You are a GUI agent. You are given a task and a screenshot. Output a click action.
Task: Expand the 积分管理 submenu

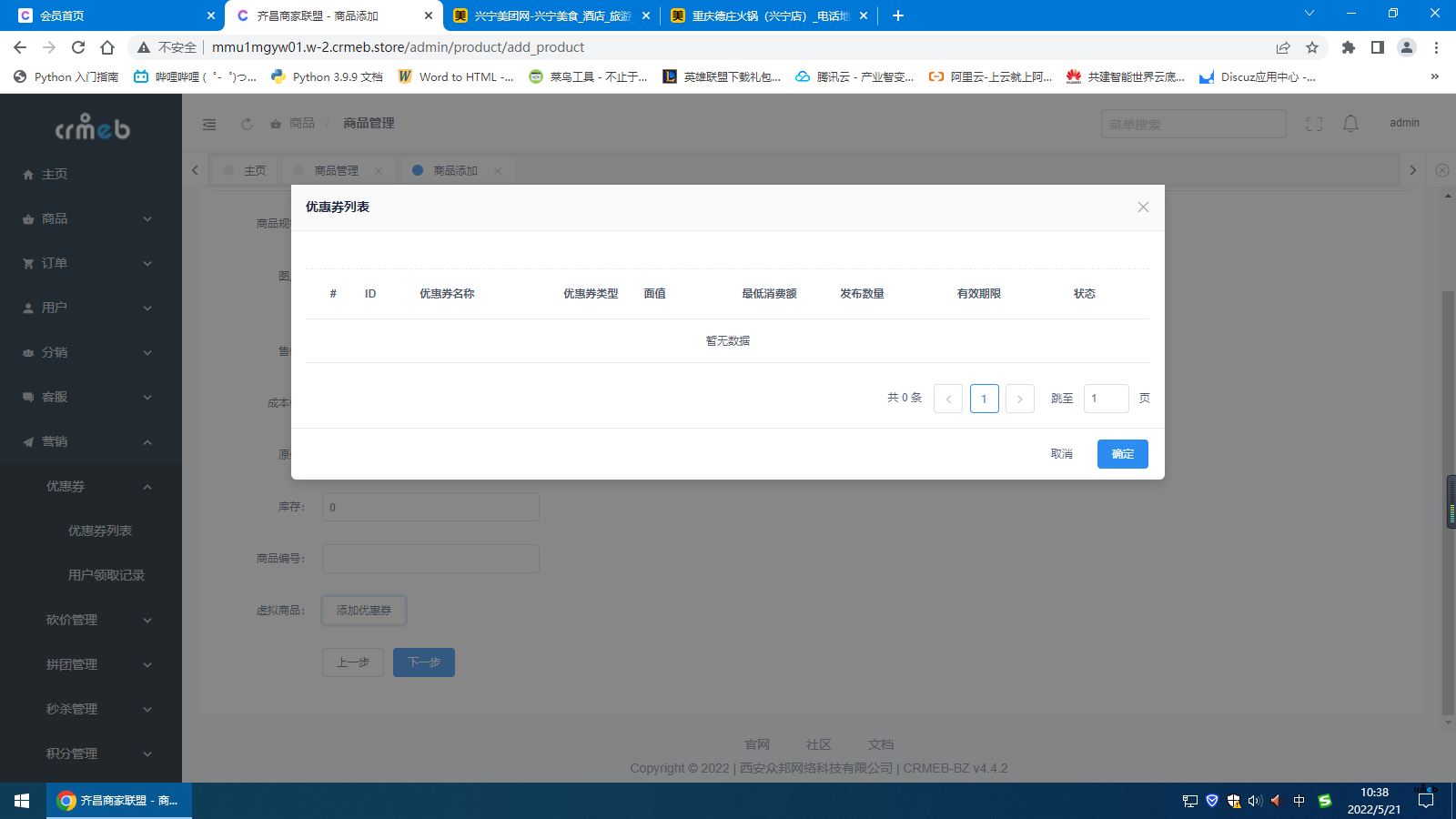click(91, 753)
